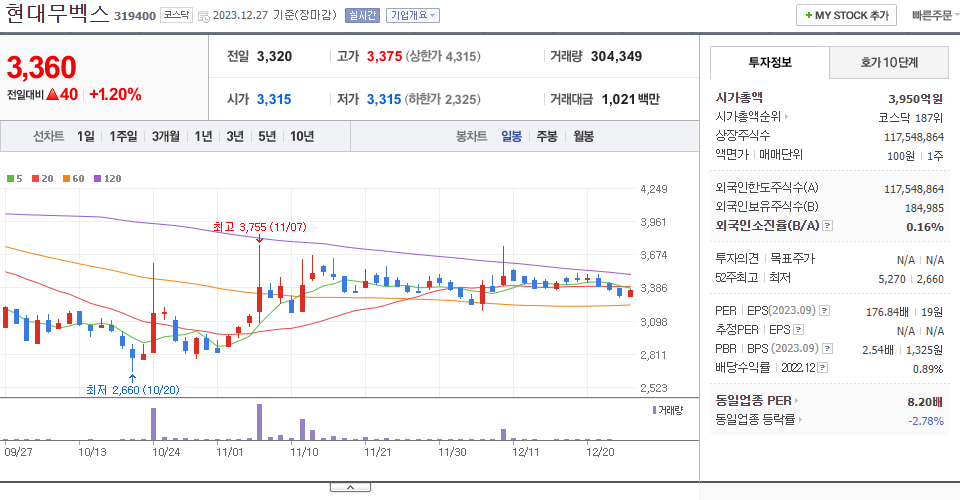Click the calendar clock icon beside the date
960x500 pixels.
coord(204,17)
